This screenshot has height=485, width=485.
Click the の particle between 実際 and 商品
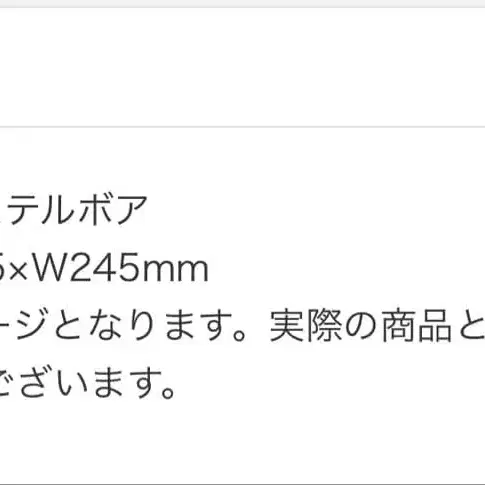click(361, 326)
